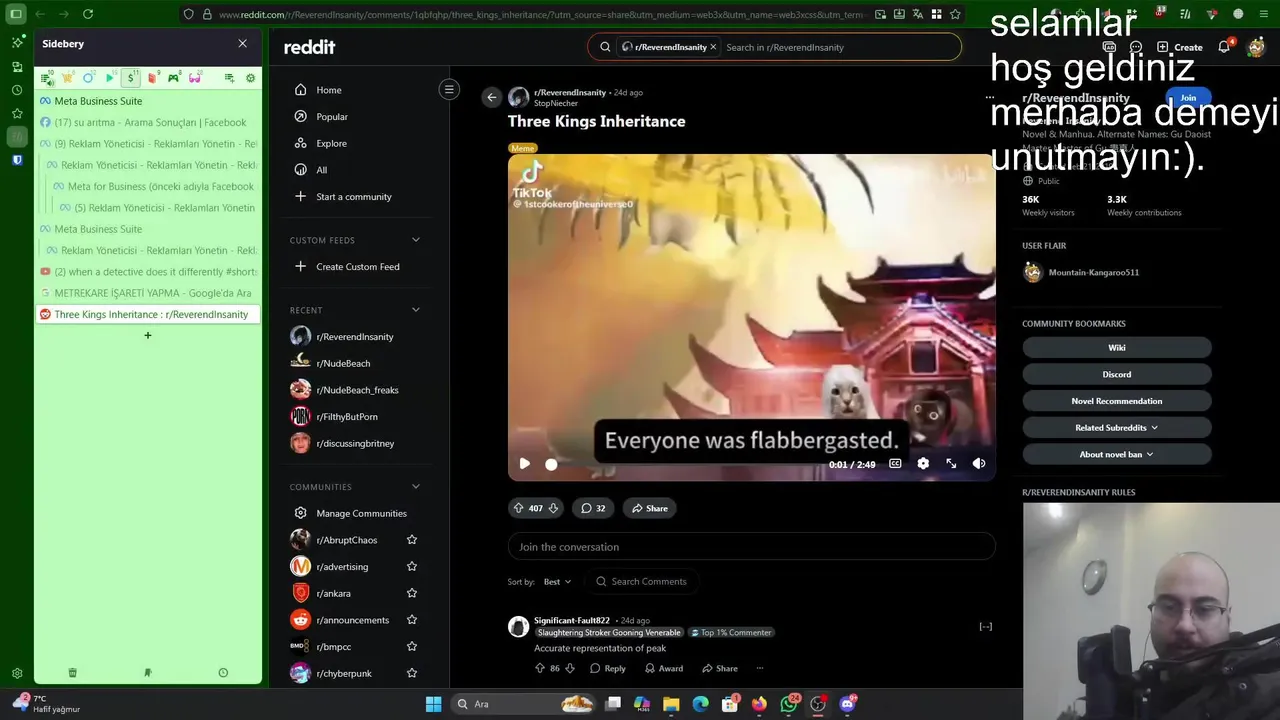
Task: Downvote Significant-Fault822's comment
Action: pyautogui.click(x=570, y=668)
